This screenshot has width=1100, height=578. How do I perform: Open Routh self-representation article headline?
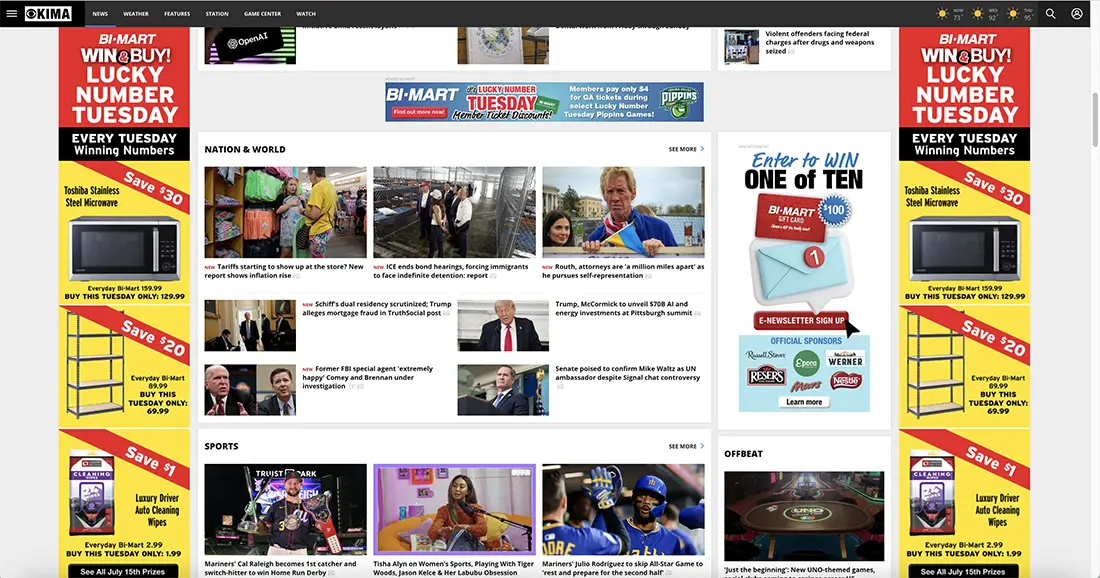coord(623,271)
